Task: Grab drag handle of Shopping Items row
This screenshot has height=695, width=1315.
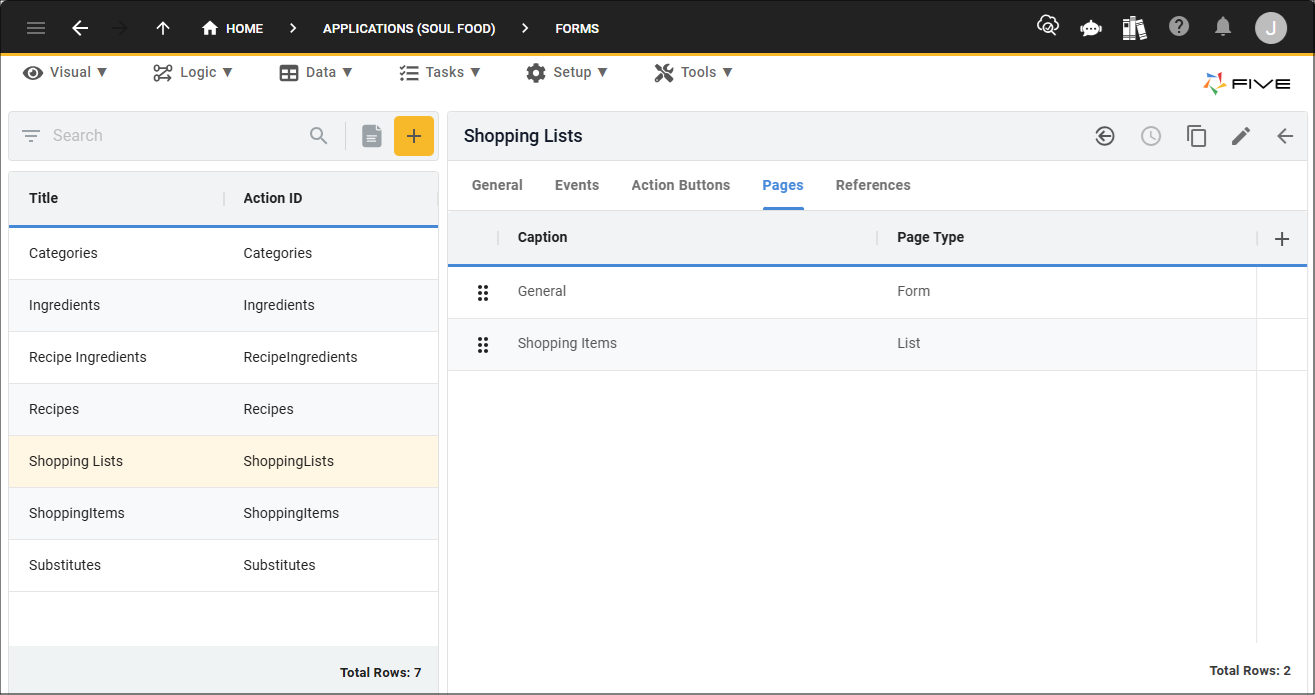Action: [x=483, y=344]
